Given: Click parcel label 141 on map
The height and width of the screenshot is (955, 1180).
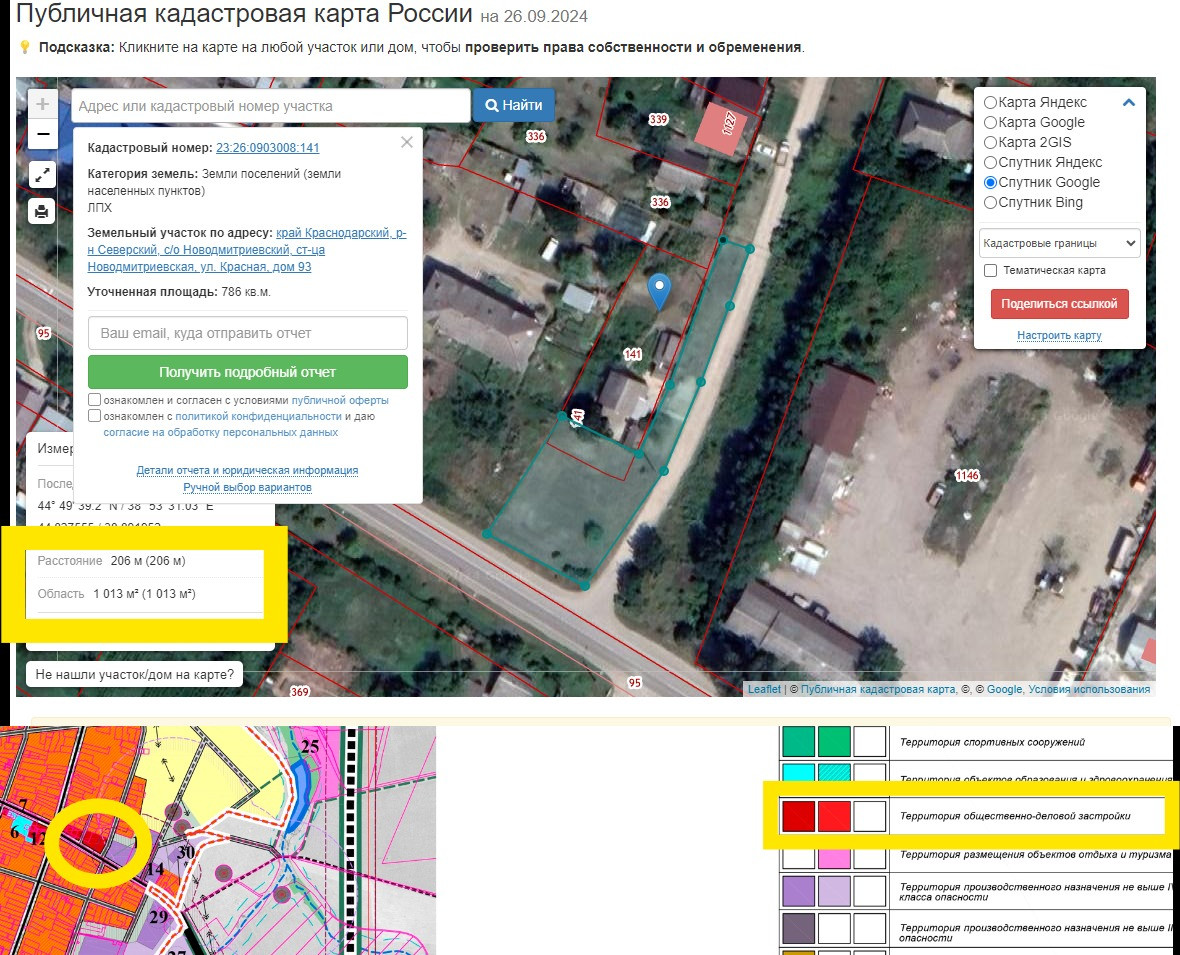Looking at the screenshot, I should point(632,354).
